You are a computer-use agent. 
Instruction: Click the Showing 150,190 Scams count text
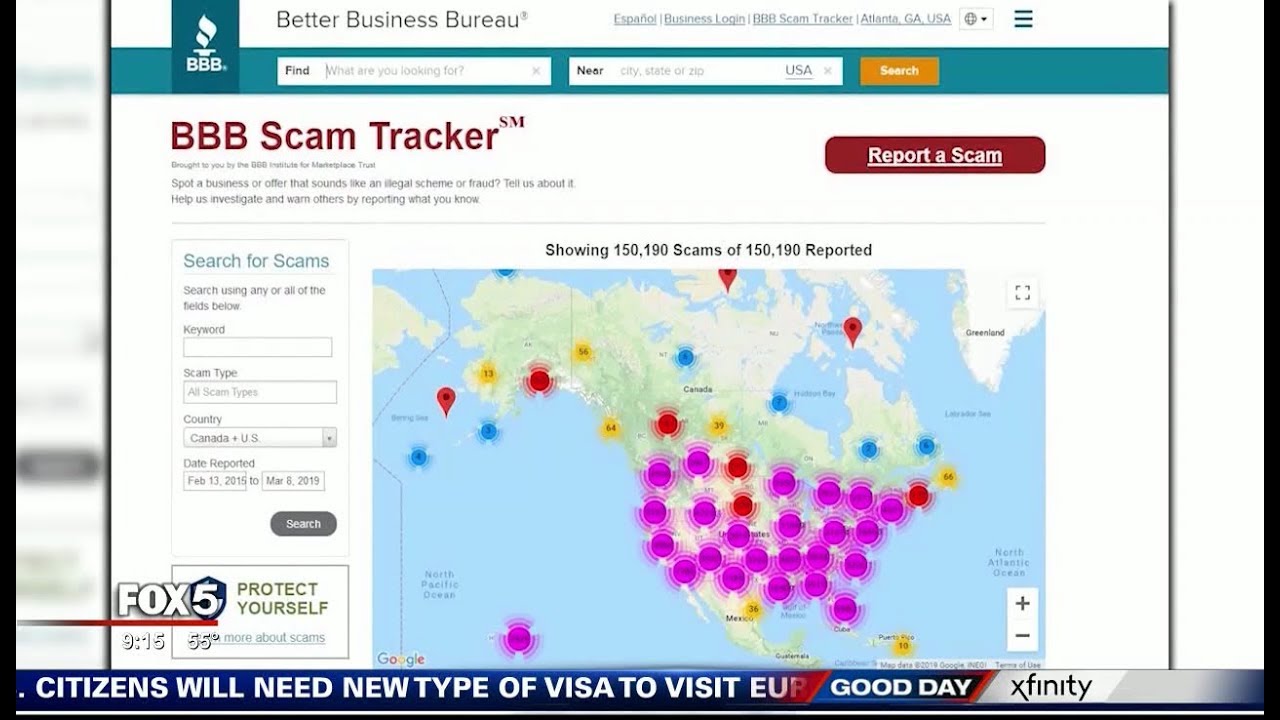(709, 250)
